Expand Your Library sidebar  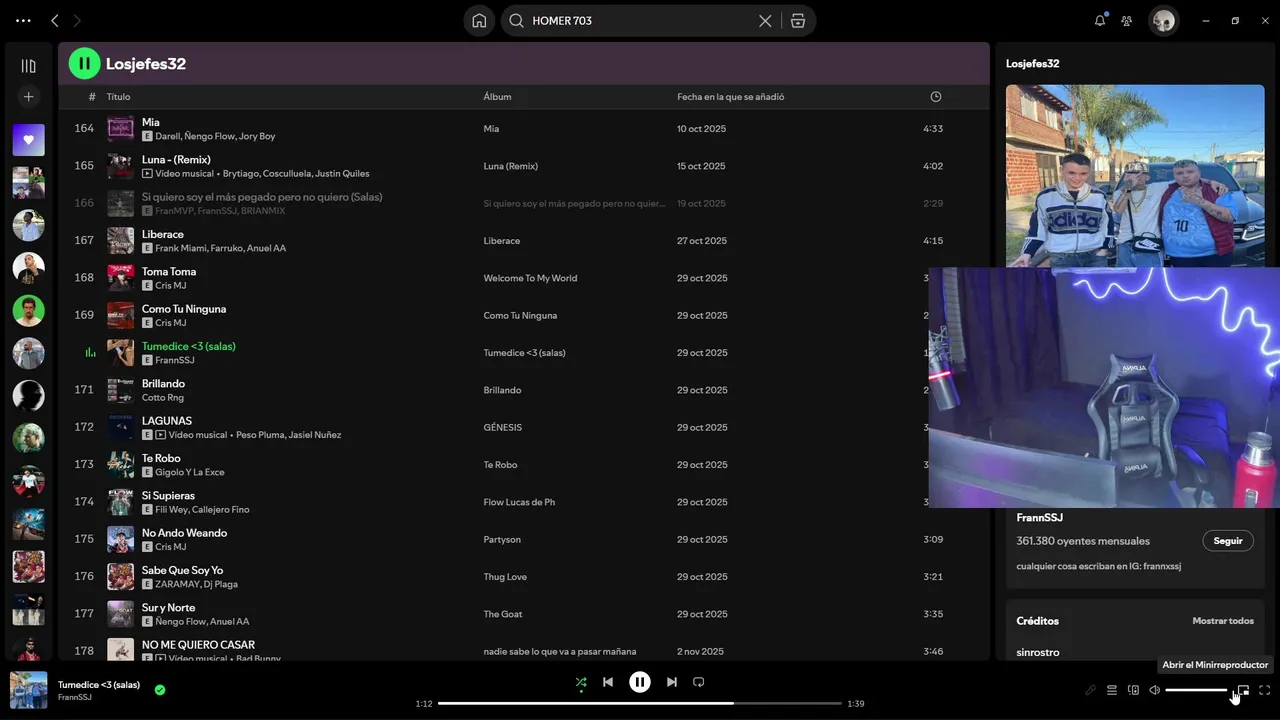(x=28, y=66)
